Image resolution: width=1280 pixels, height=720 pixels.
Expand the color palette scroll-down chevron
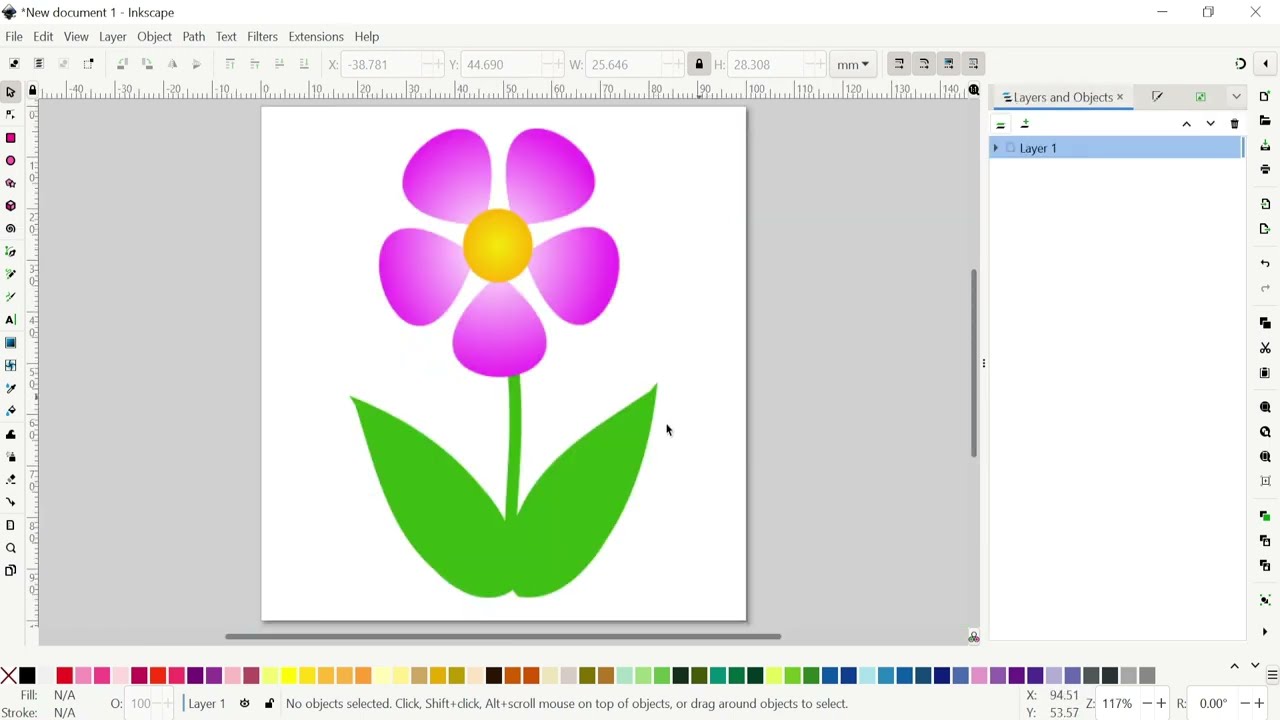click(1255, 666)
